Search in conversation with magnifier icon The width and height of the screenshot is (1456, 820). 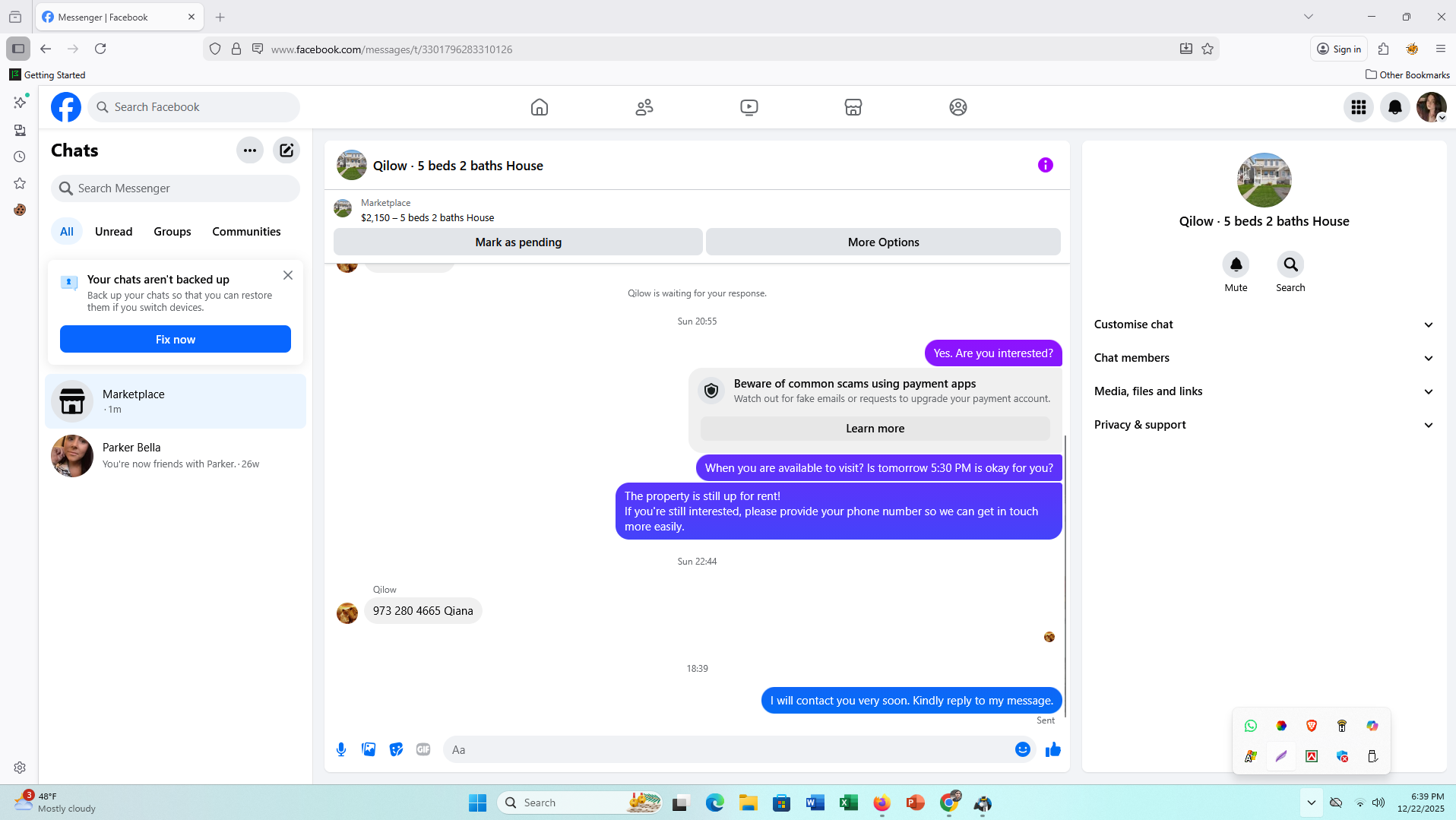[x=1290, y=264]
